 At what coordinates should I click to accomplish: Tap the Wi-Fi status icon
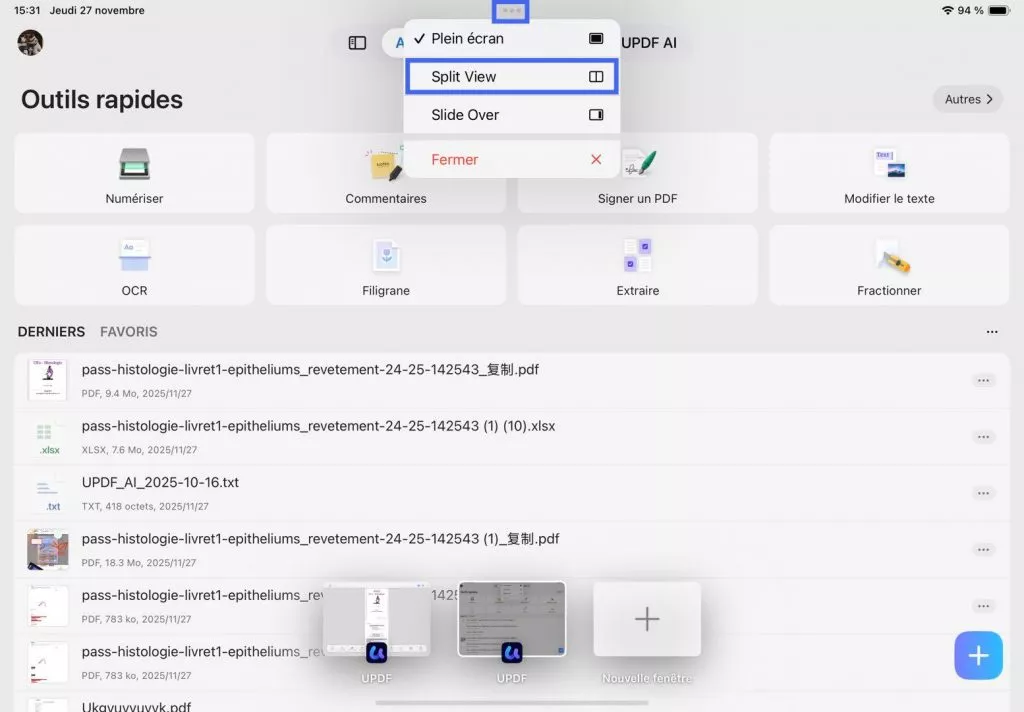point(947,10)
